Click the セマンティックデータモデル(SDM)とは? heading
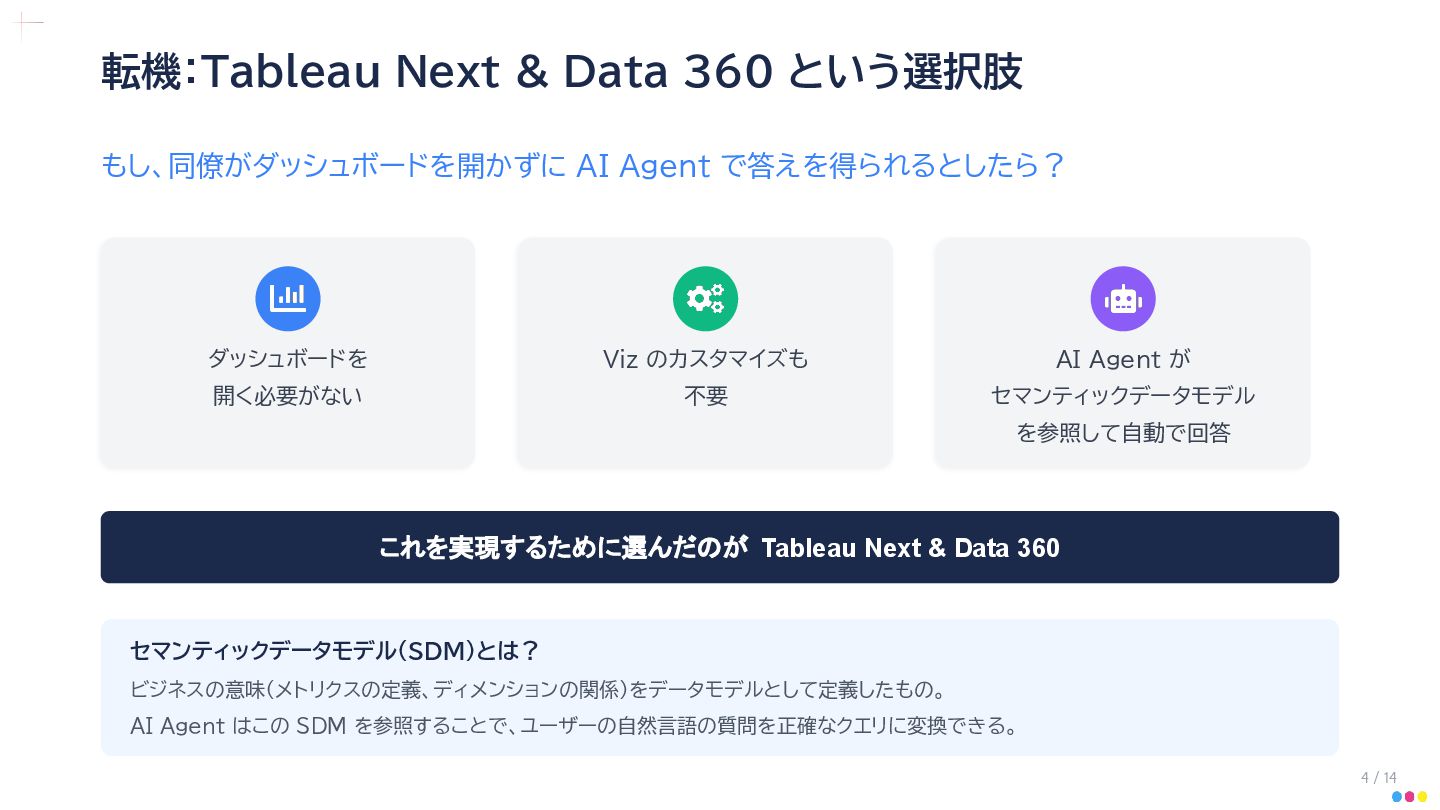 (334, 651)
